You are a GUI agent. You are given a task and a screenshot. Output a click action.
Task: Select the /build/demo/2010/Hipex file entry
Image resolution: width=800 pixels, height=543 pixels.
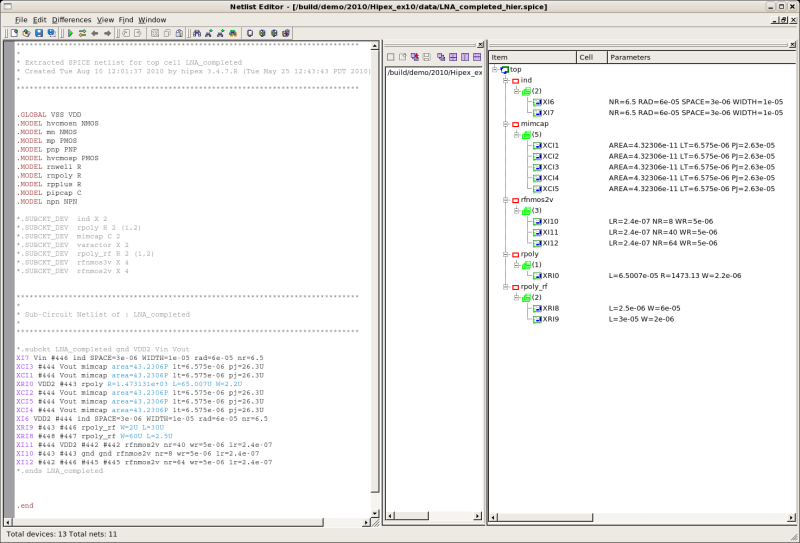434,72
